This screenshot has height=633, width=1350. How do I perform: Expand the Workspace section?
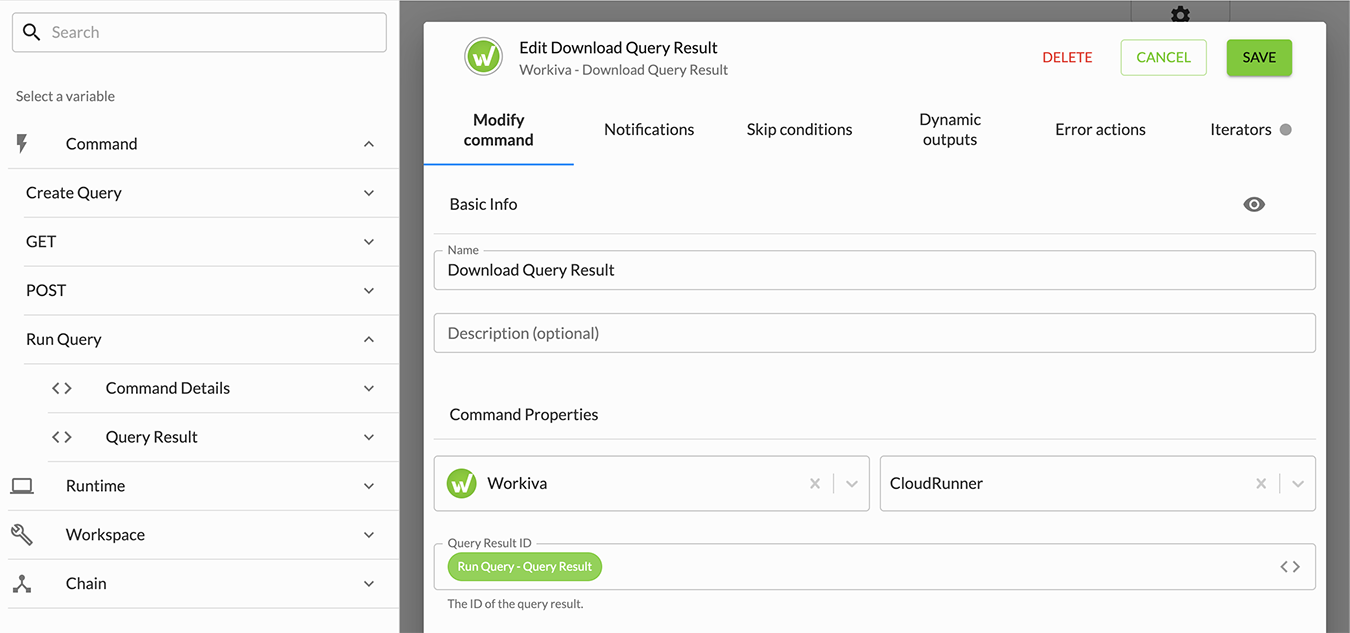[369, 535]
